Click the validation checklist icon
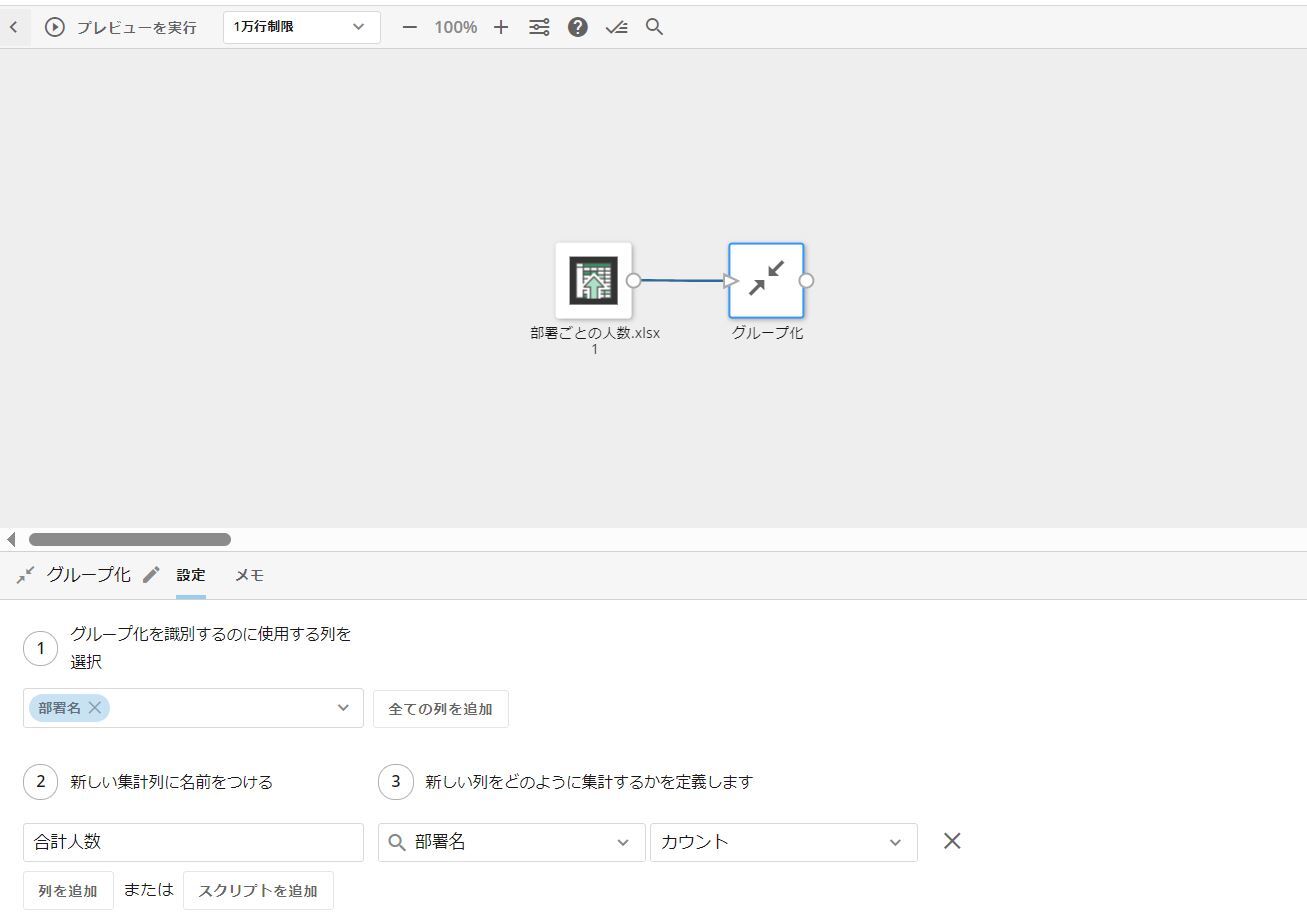The width and height of the screenshot is (1307, 916). (x=617, y=27)
